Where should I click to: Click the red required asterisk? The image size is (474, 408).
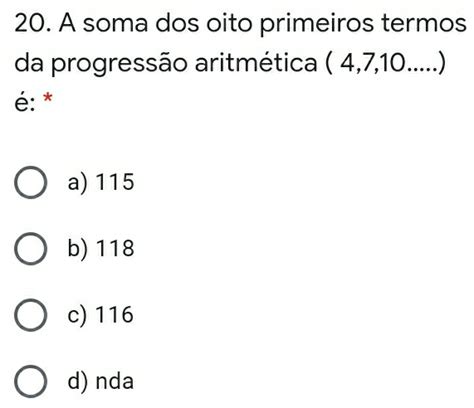click(48, 98)
